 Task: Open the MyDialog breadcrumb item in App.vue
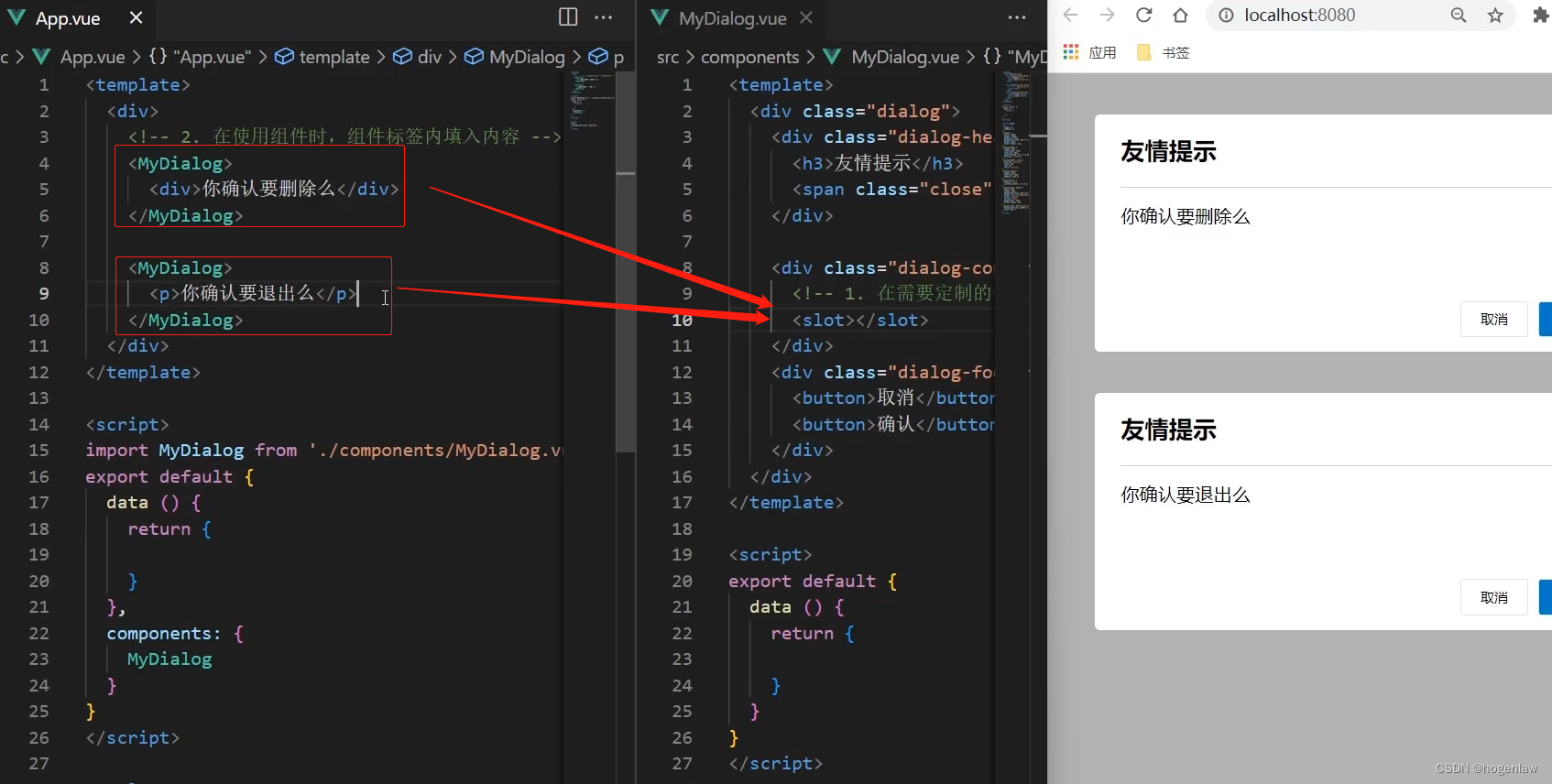click(515, 57)
